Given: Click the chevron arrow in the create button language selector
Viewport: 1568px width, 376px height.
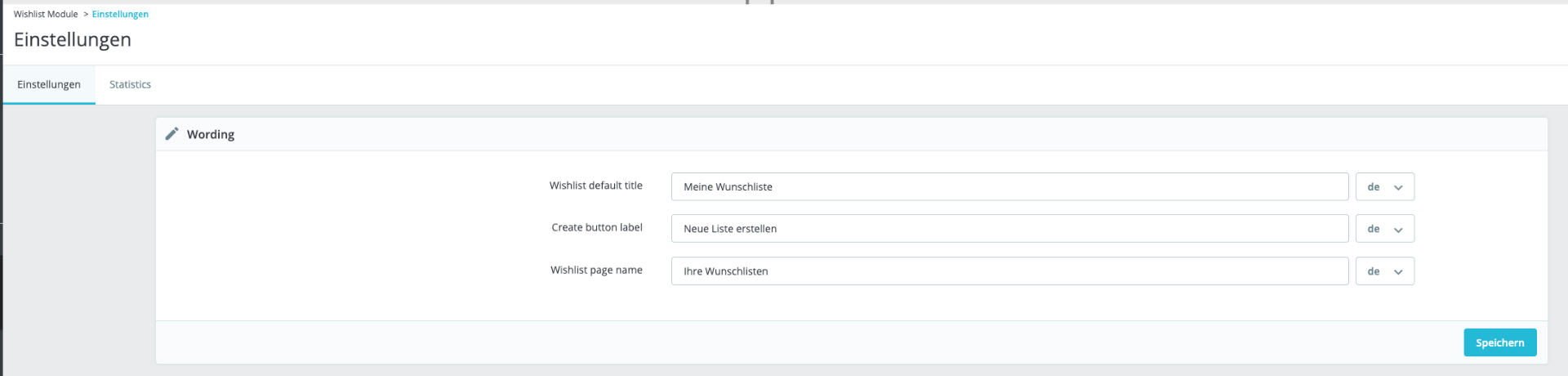Looking at the screenshot, I should click(1398, 230).
